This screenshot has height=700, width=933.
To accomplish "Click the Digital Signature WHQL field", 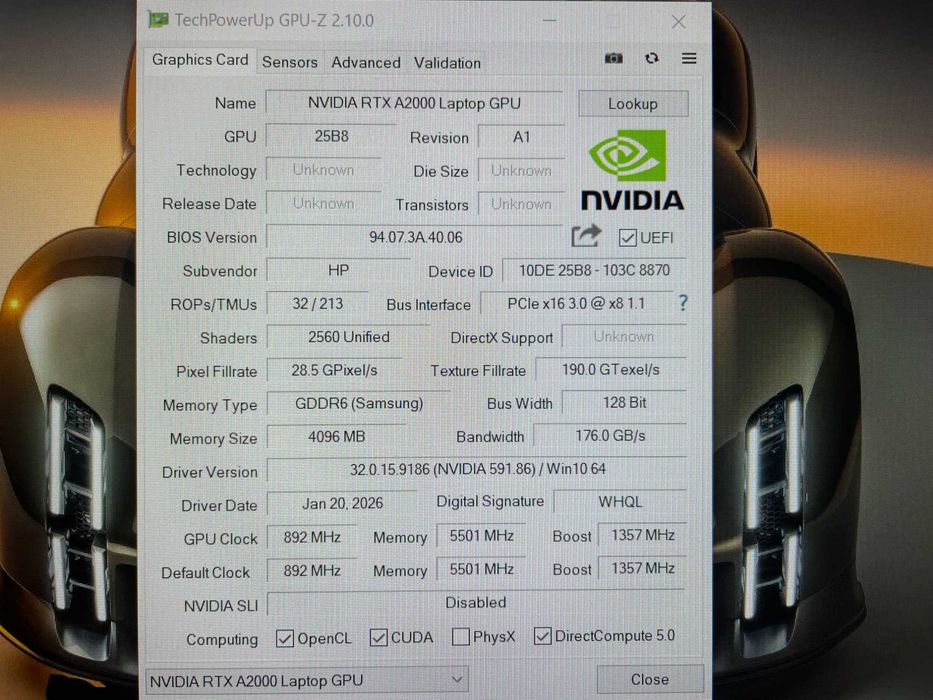I will [620, 502].
